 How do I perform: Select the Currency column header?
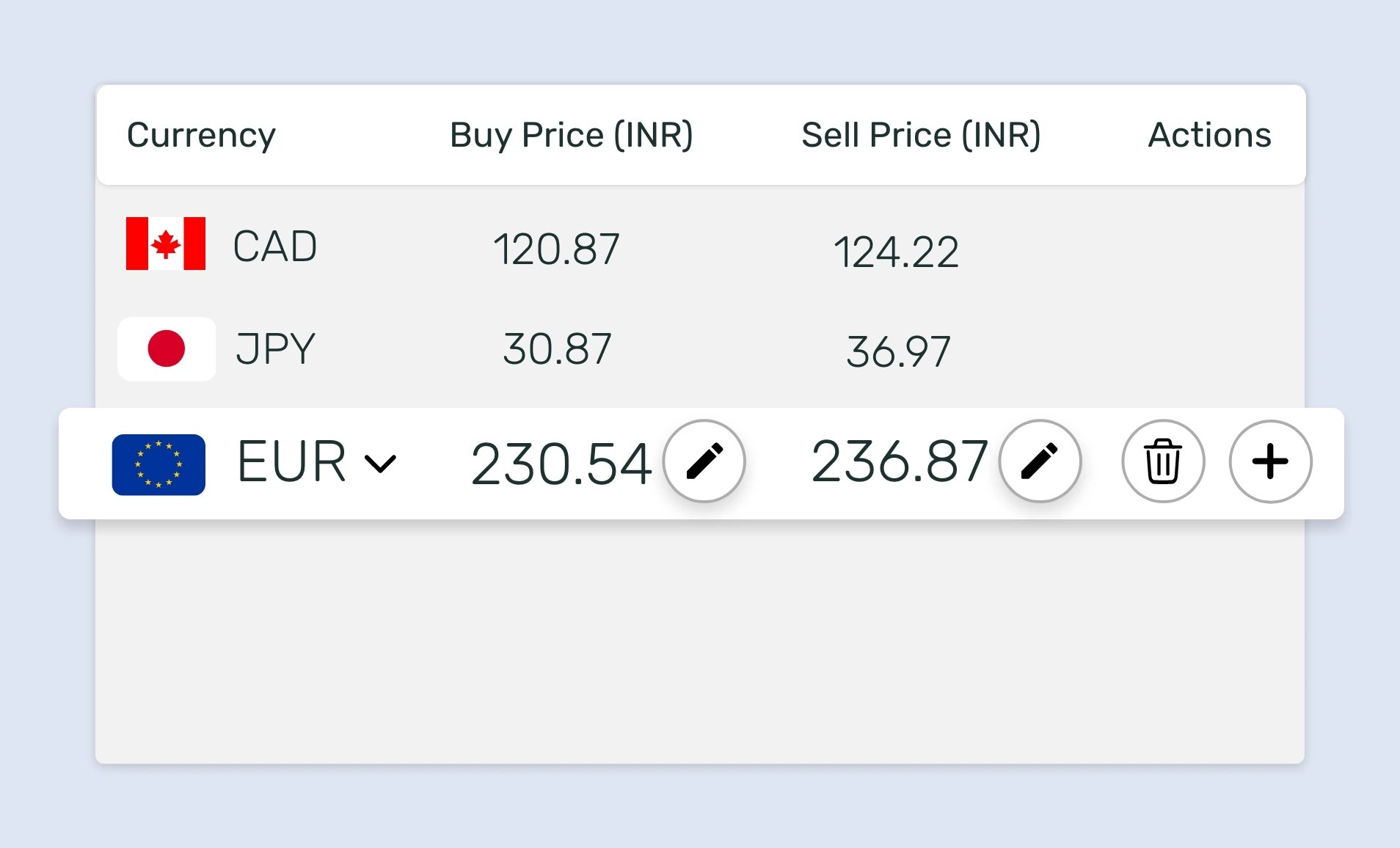point(201,135)
